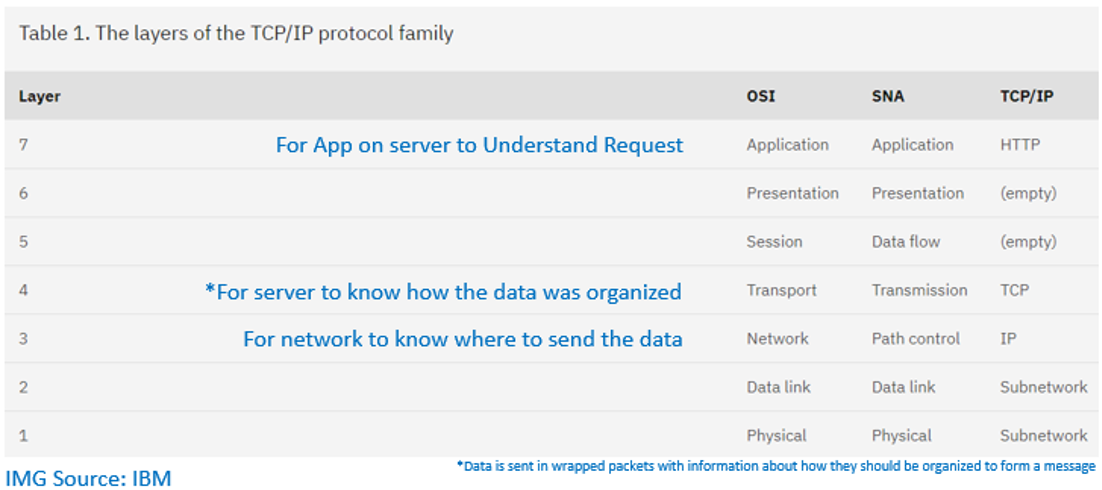Click the Data flow cell
The width and height of the screenshot is (1102, 490).
pyautogui.click(x=906, y=242)
